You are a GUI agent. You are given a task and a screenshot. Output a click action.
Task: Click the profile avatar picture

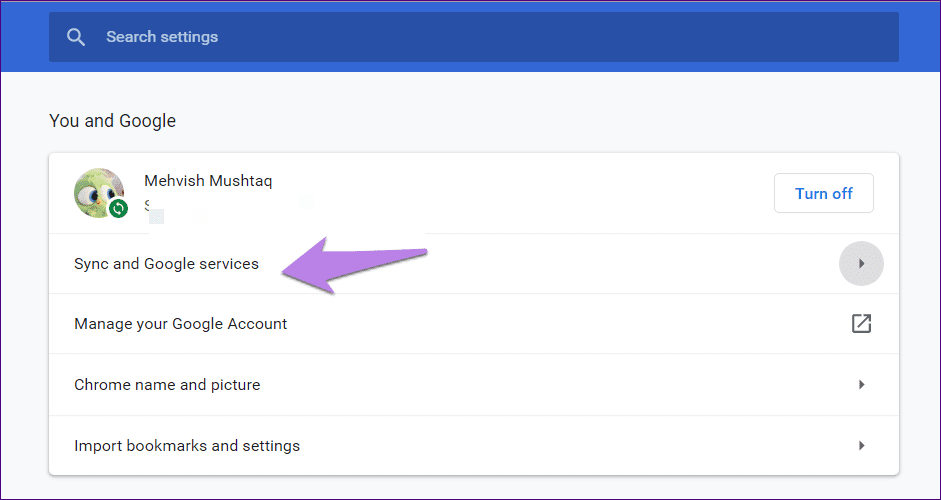99,193
